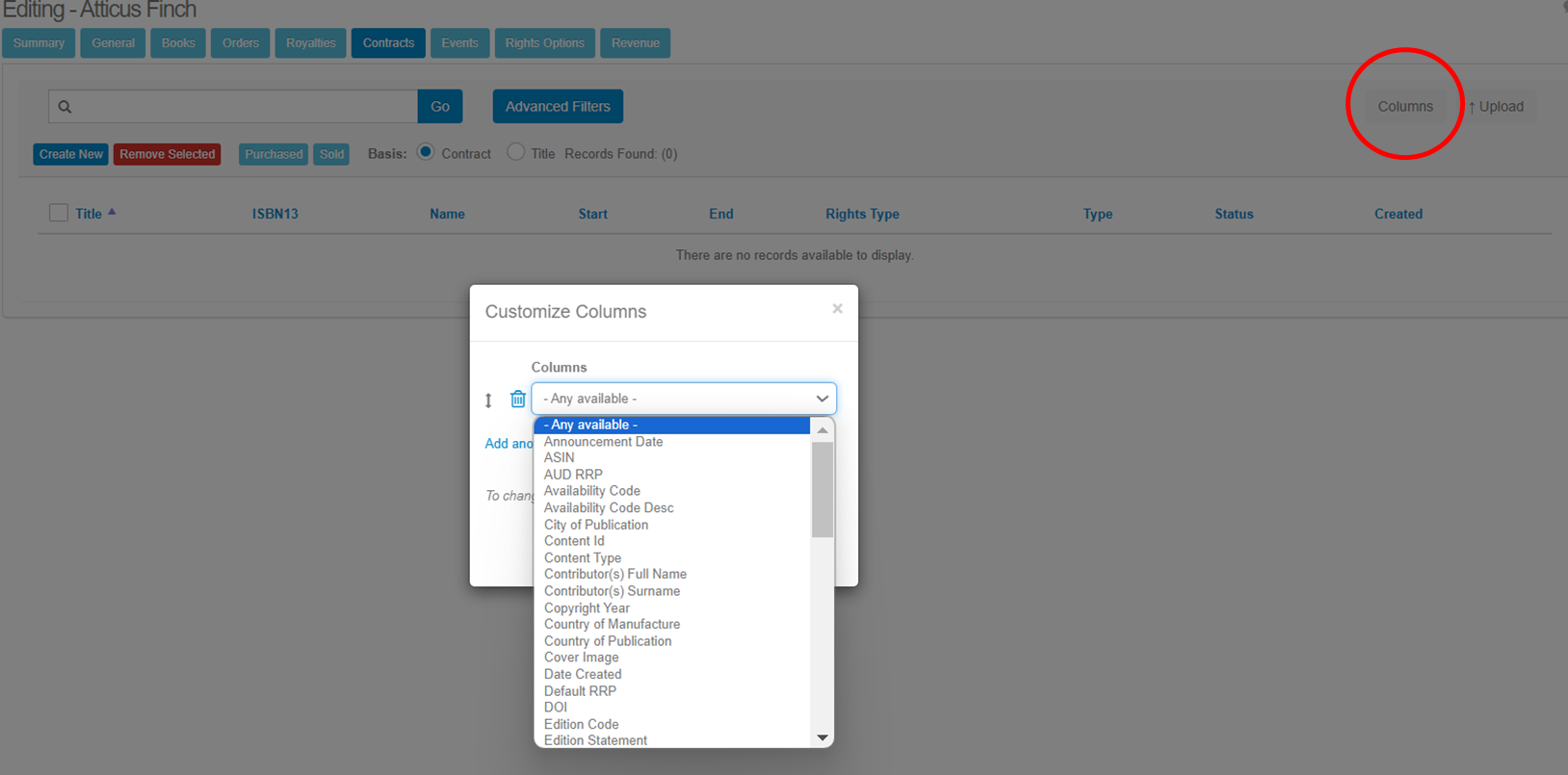Sort by the ISBN13 column header
Image resolution: width=1568 pixels, height=775 pixels.
point(275,214)
